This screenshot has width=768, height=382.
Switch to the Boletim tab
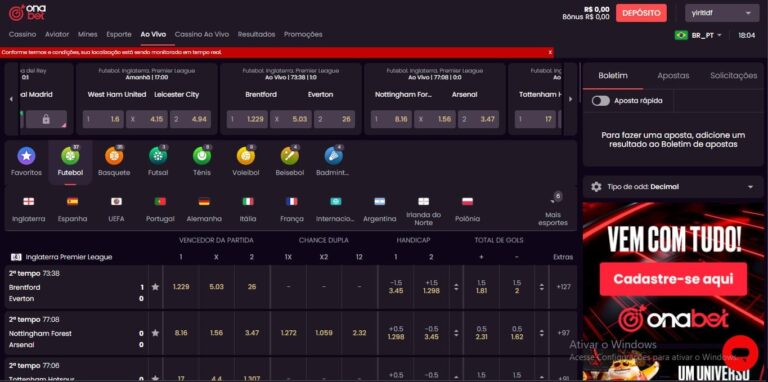pyautogui.click(x=613, y=76)
